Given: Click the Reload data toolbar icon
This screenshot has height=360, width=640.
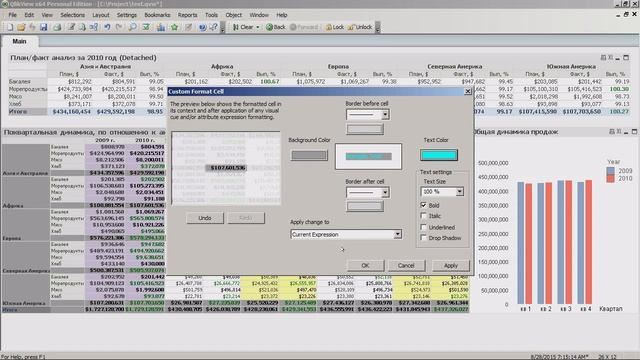Looking at the screenshot, I should (x=82, y=27).
